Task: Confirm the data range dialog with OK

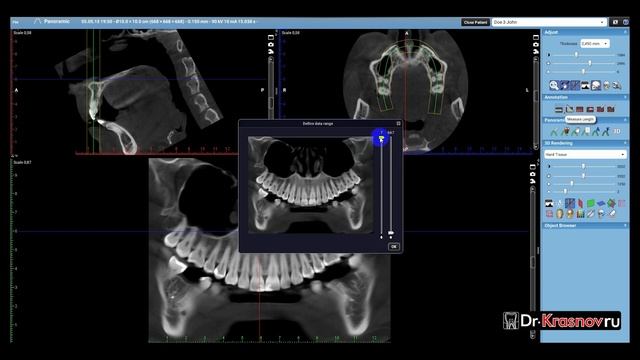Action: click(393, 247)
